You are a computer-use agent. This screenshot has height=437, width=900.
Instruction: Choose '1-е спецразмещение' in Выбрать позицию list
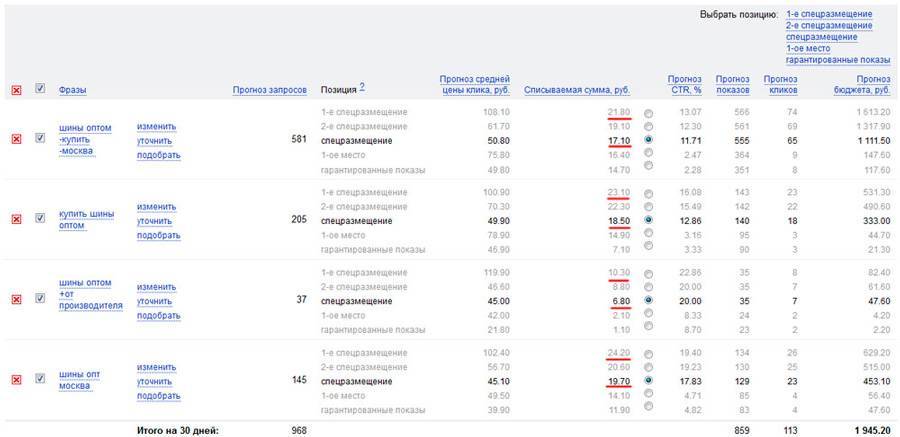(829, 14)
